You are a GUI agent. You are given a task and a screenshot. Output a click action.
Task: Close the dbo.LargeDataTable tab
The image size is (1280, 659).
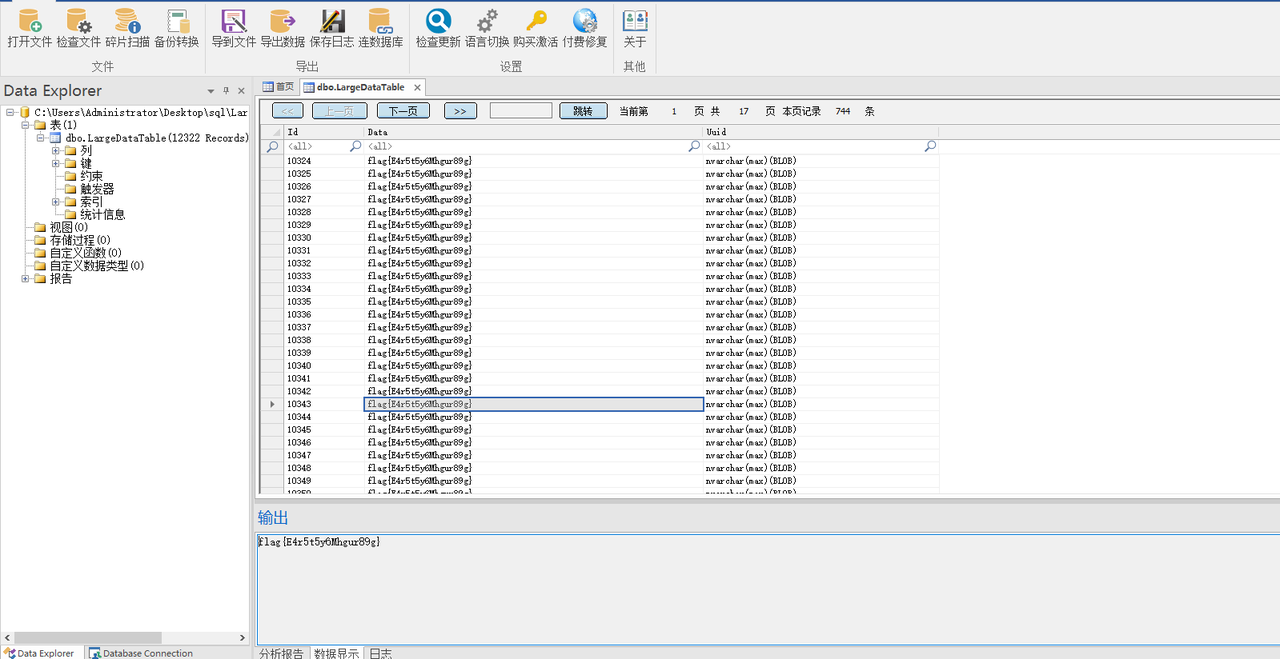pyautogui.click(x=418, y=88)
